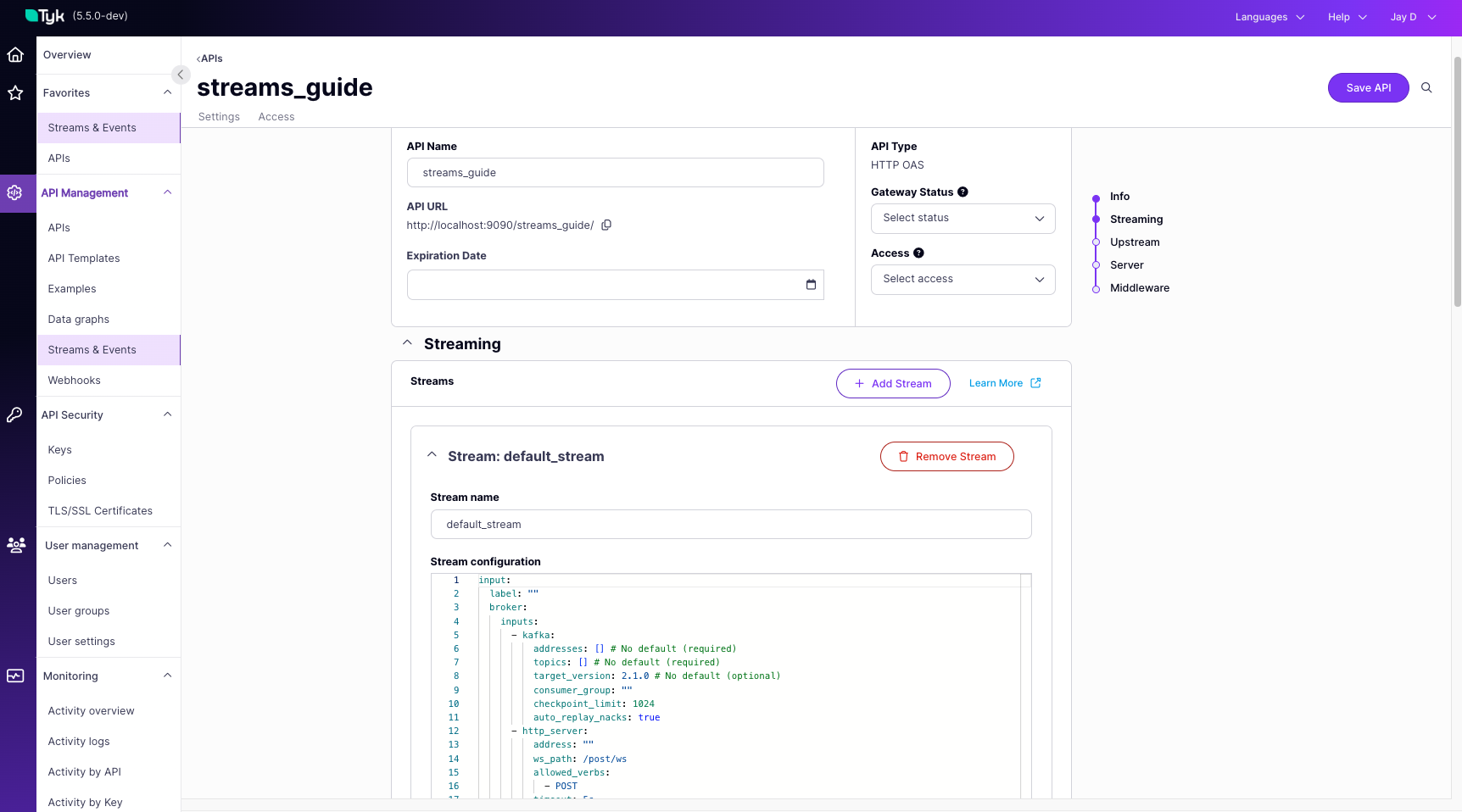Click the page vertical scrollbar
Image resolution: width=1462 pixels, height=812 pixels.
(x=1457, y=182)
